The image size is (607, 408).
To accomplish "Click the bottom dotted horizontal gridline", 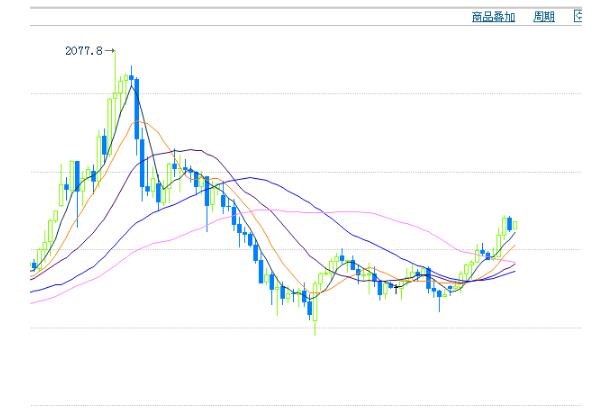I will [300, 405].
